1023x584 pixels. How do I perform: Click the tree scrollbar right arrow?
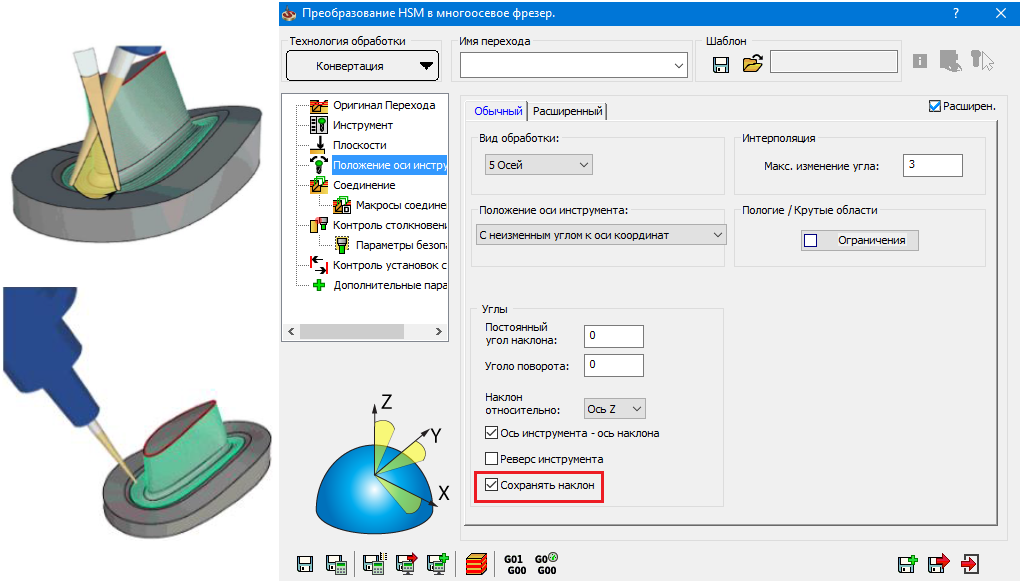point(438,331)
